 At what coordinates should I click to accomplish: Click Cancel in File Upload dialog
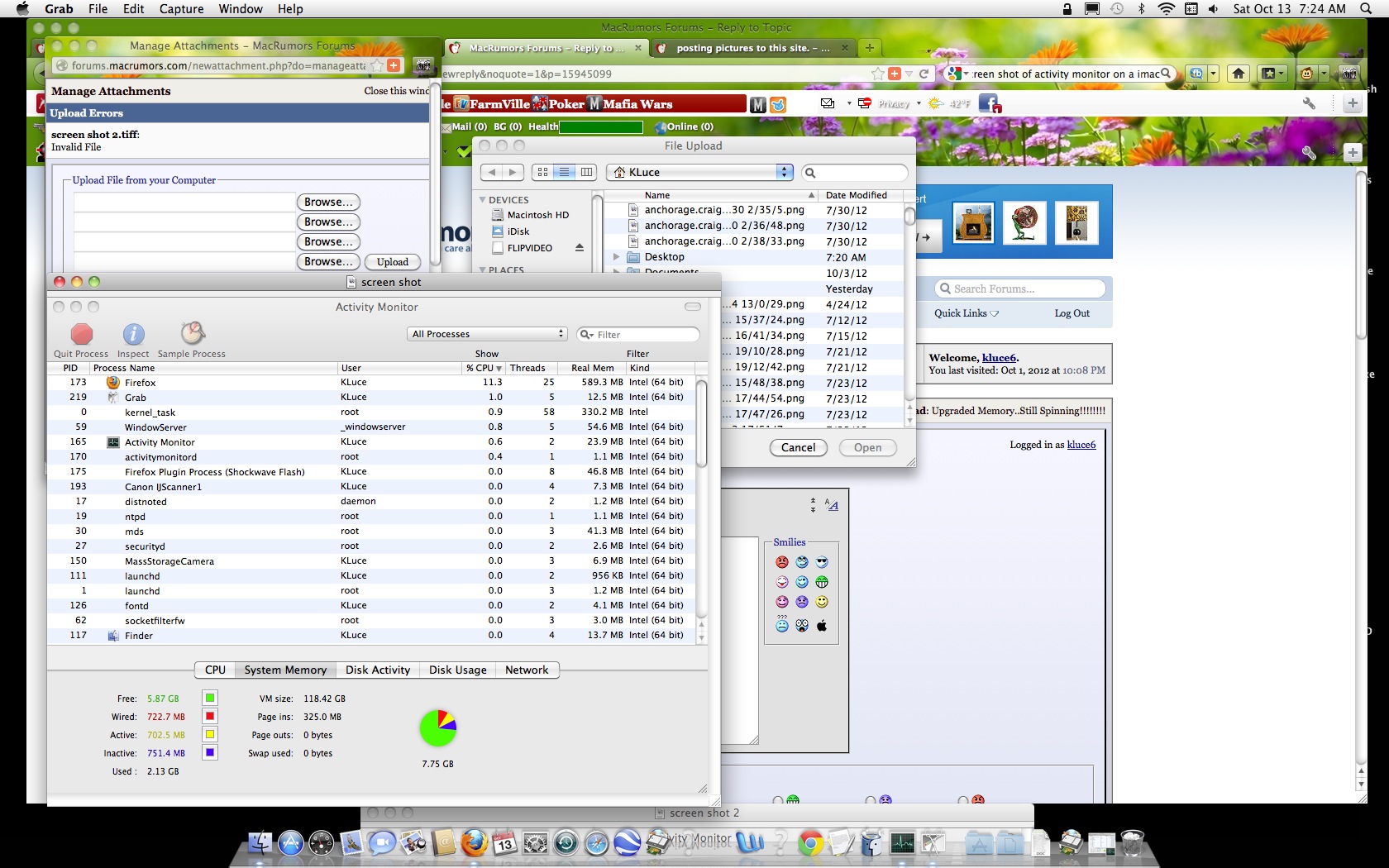click(x=798, y=447)
